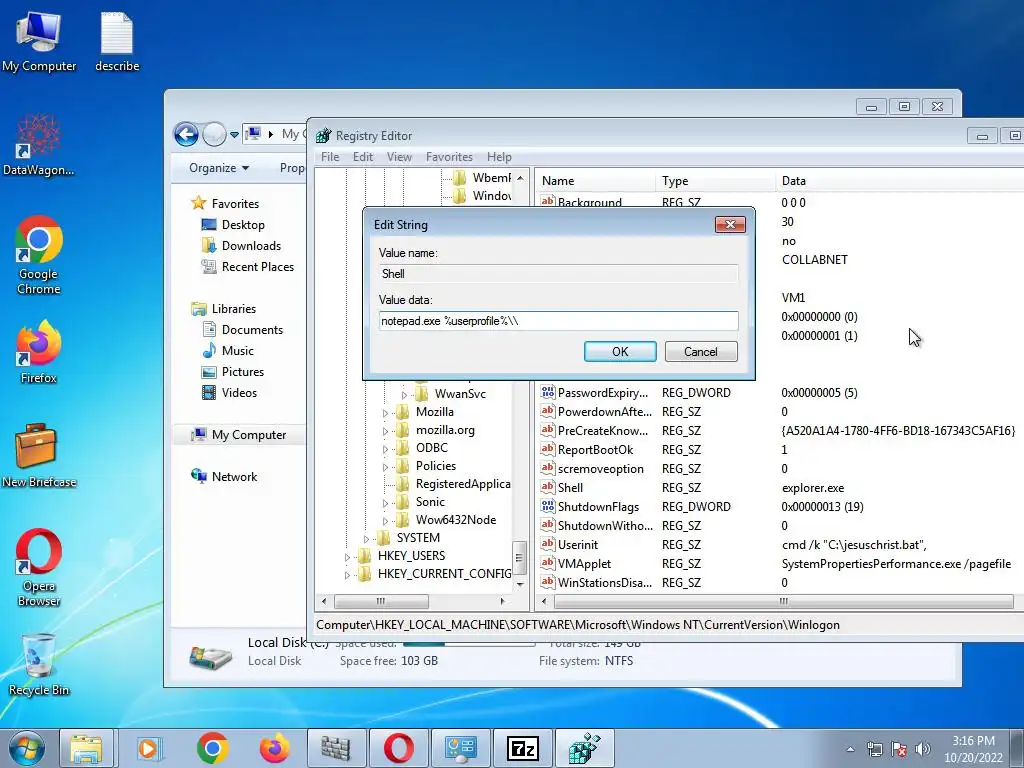1024x768 pixels.
Task: Open Windows Explorer from the taskbar
Action: click(86, 748)
